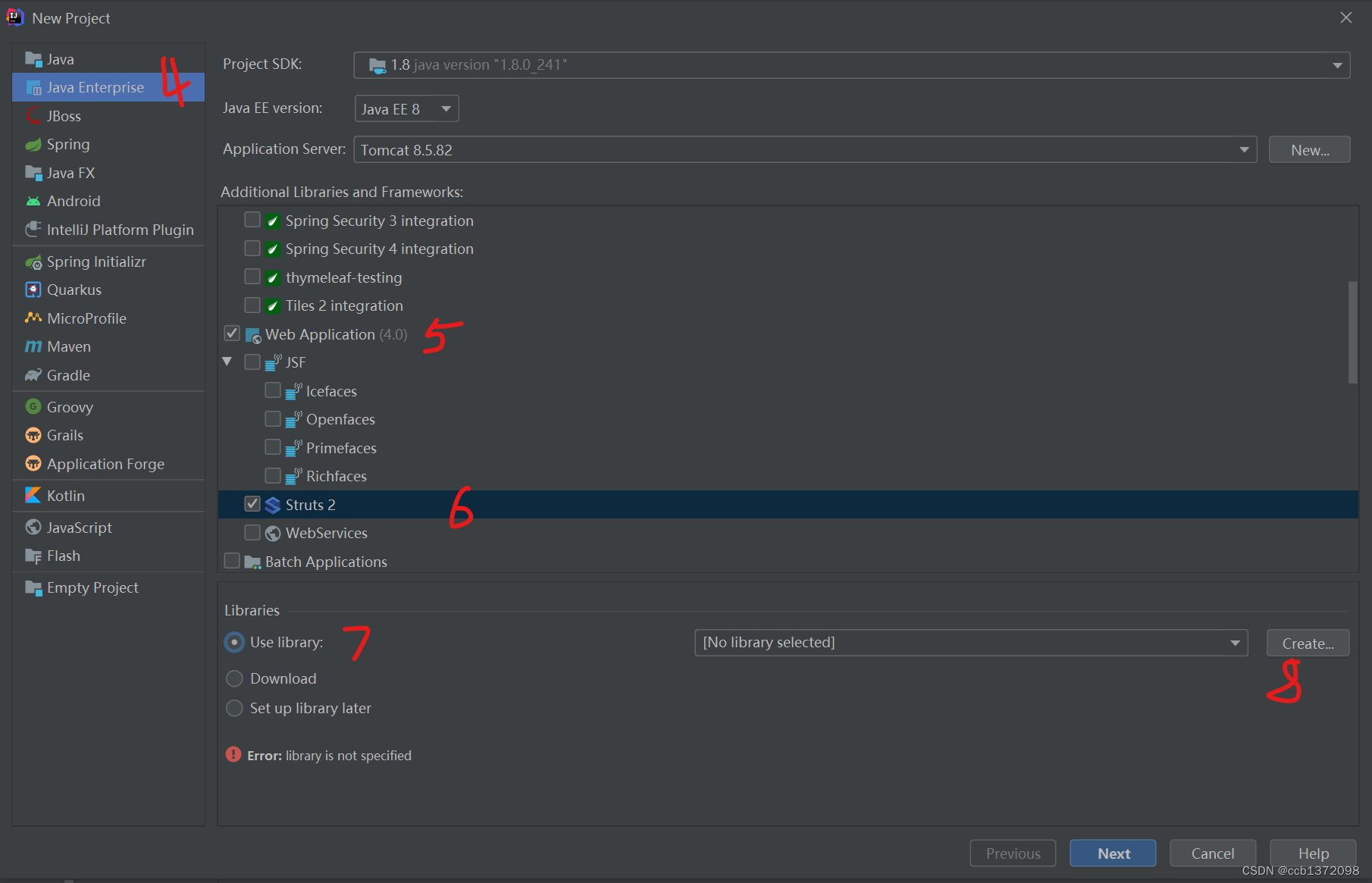Select Set up library later option
The width and height of the screenshot is (1372, 883).
234,708
